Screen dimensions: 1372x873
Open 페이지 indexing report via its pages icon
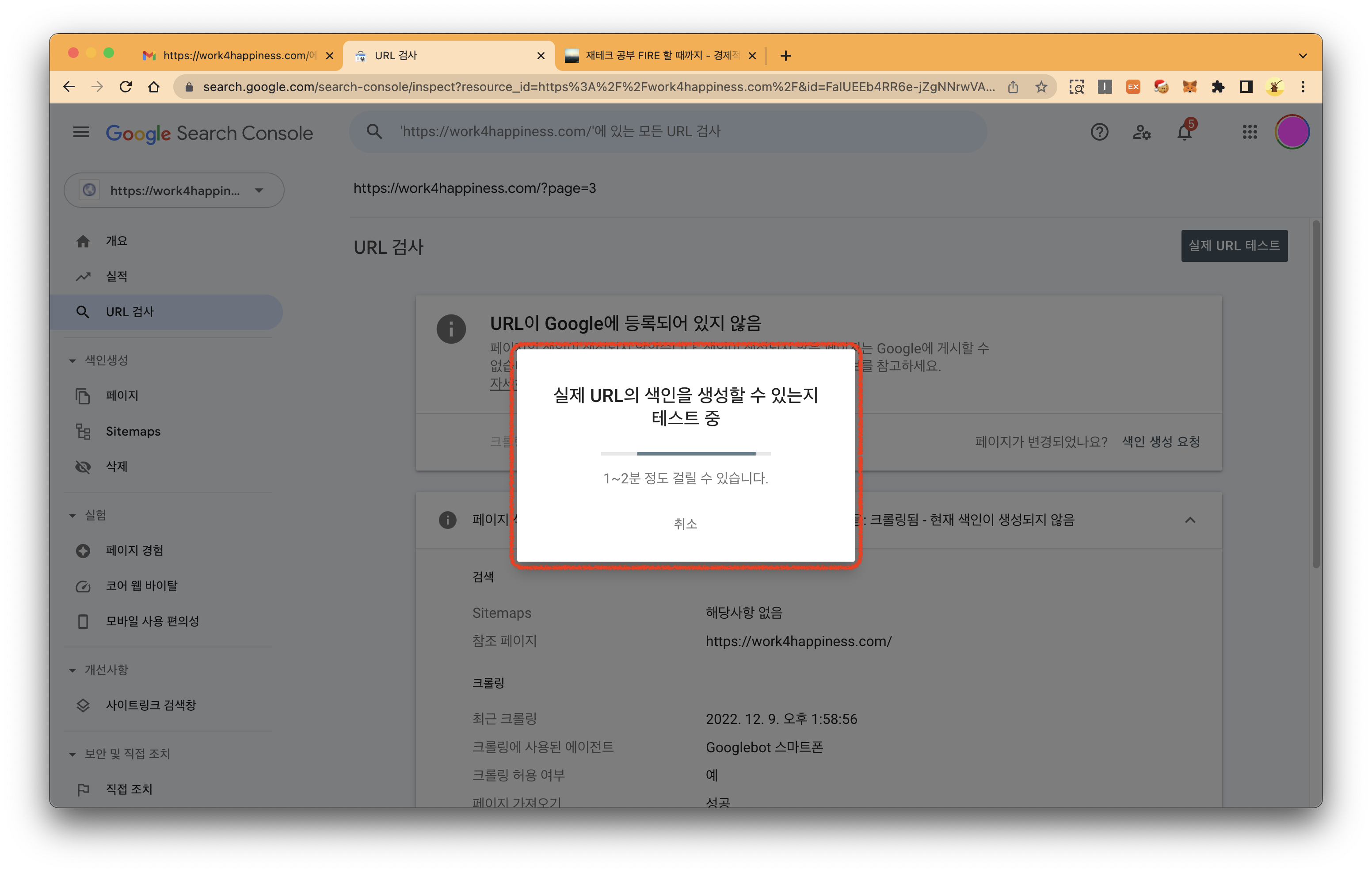point(83,396)
